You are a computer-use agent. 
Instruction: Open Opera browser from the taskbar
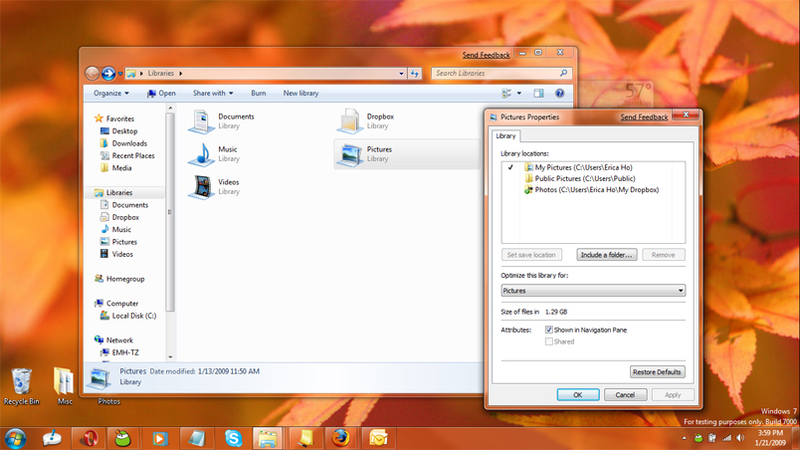coord(88,438)
